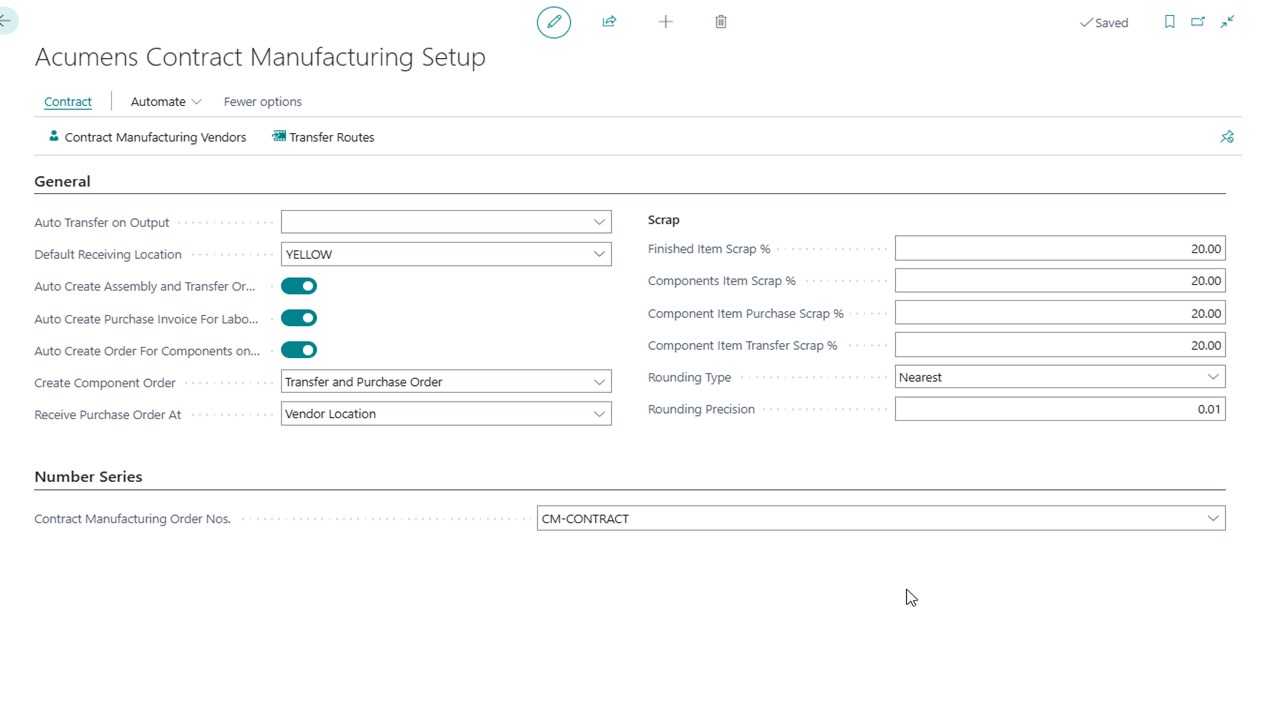Expand the Rounding Type dropdown
This screenshot has width=1280, height=720.
coord(1213,377)
